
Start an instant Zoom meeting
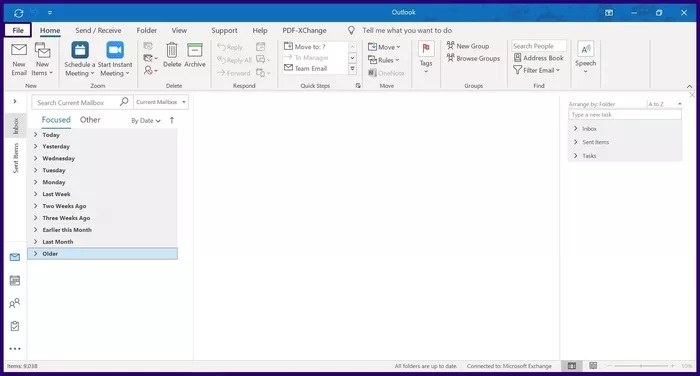click(x=115, y=59)
